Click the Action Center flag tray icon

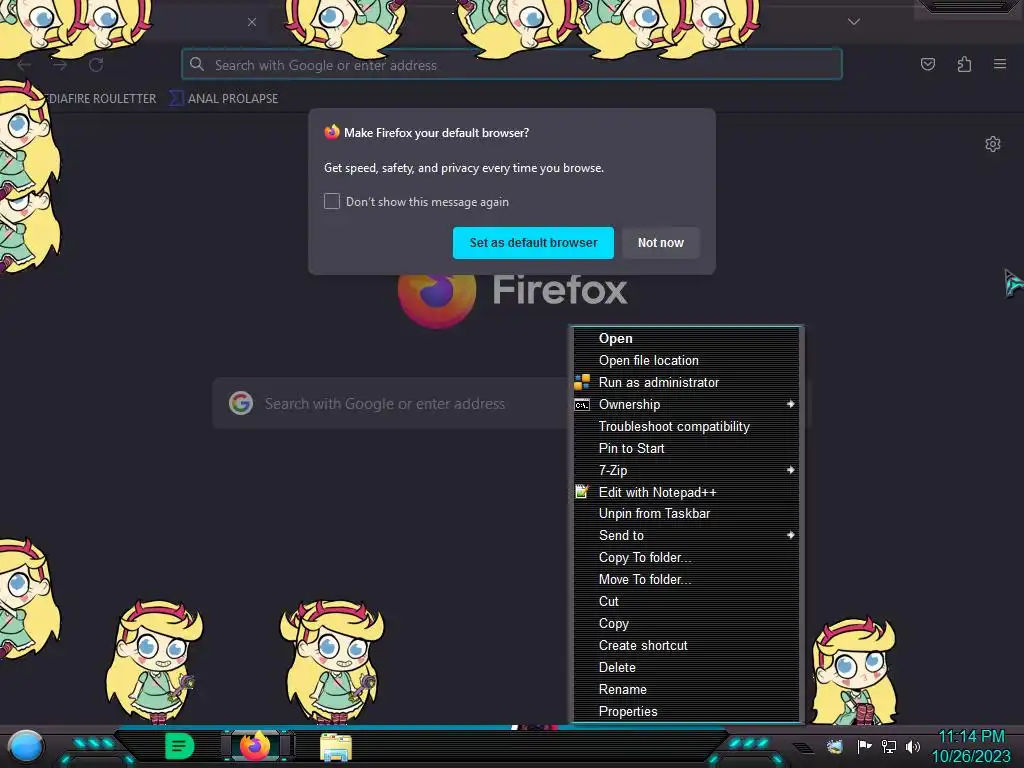click(864, 746)
